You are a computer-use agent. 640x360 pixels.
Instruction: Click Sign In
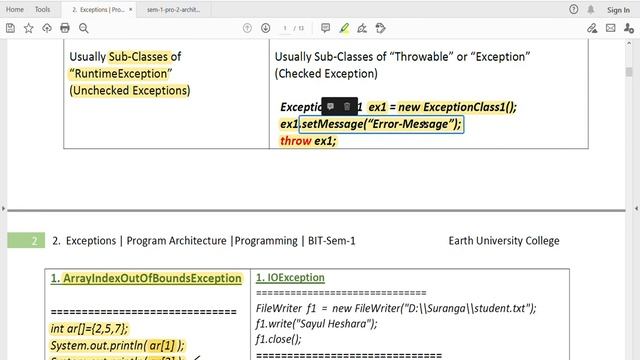pyautogui.click(x=618, y=10)
